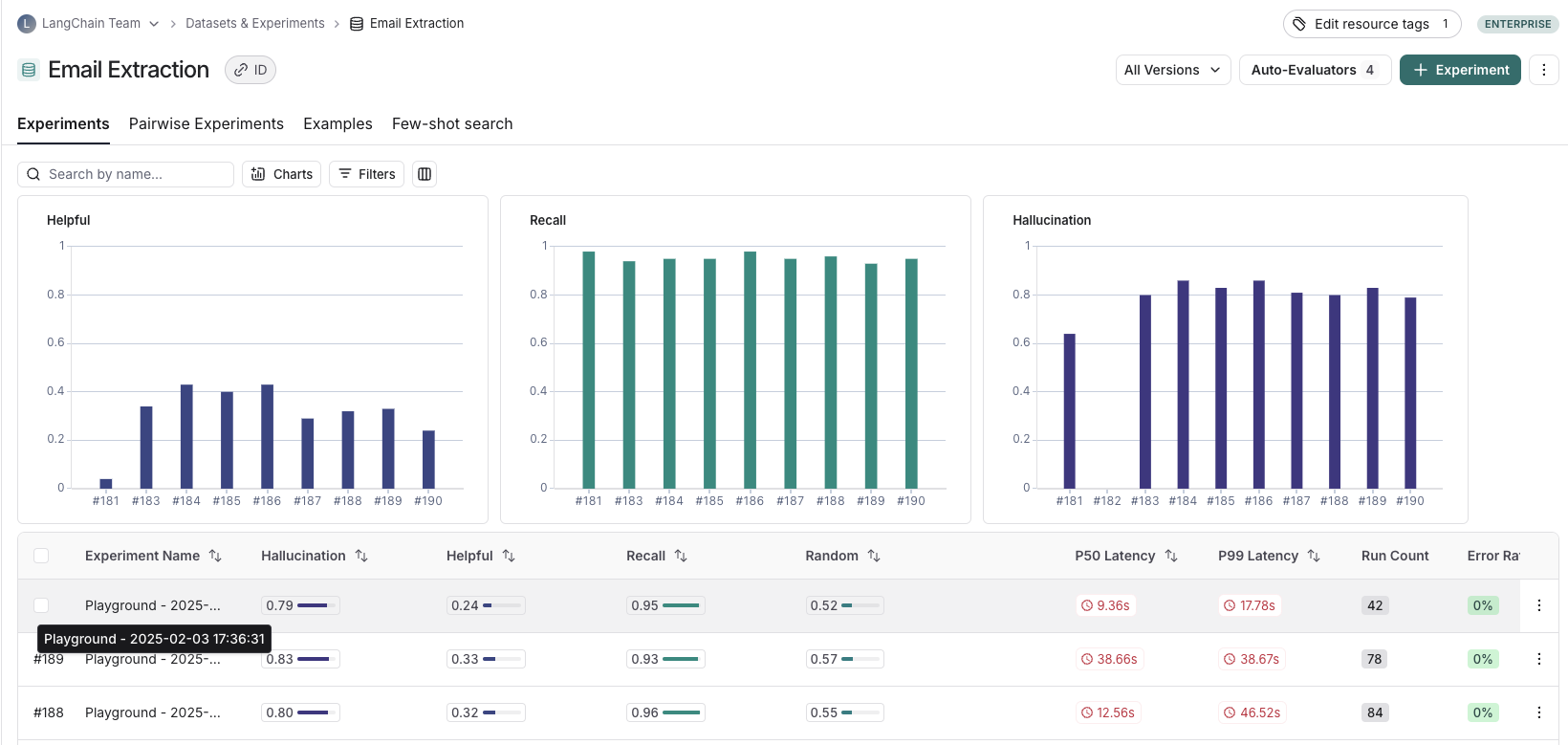Image resolution: width=1568 pixels, height=745 pixels.
Task: Copy the dataset ID link button
Action: click(x=250, y=70)
